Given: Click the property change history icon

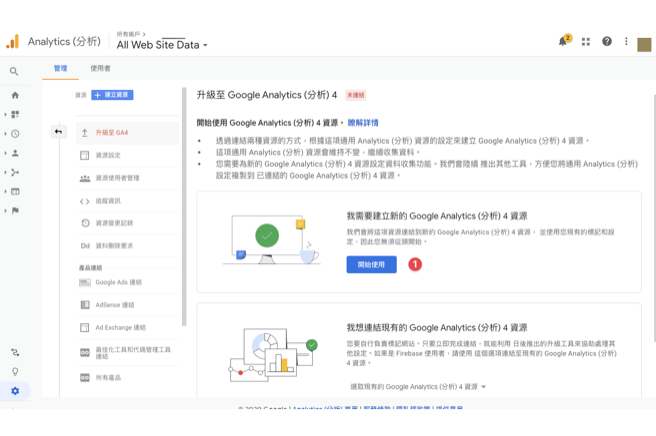Looking at the screenshot, I should tap(85, 223).
